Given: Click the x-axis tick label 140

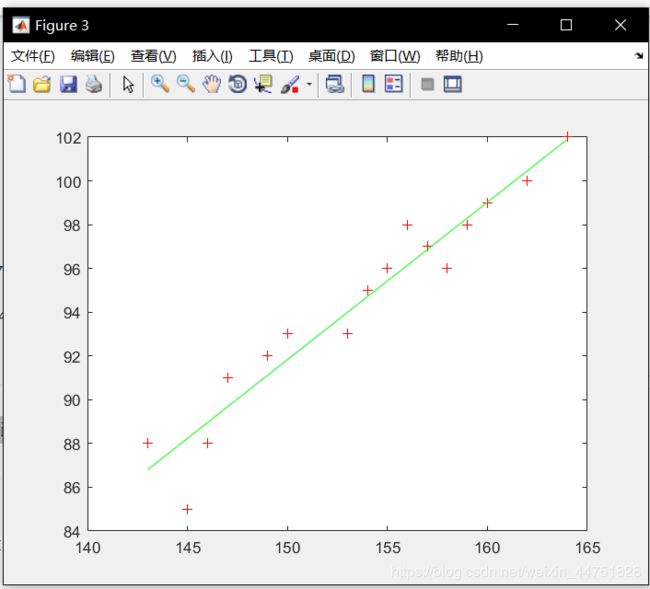Looking at the screenshot, I should point(88,548).
